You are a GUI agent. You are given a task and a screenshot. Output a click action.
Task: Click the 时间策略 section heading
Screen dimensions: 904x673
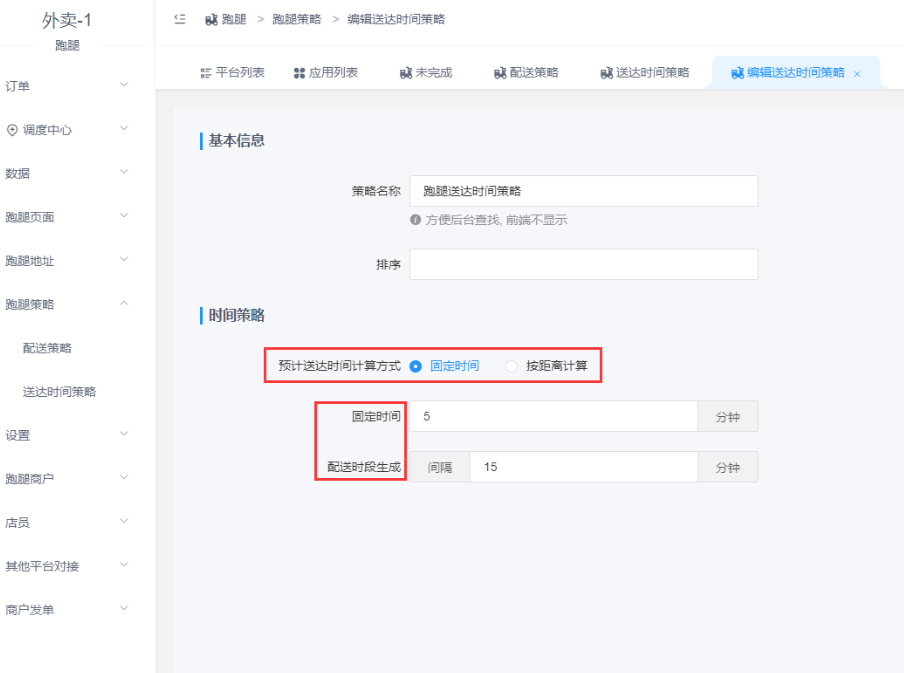click(236, 315)
